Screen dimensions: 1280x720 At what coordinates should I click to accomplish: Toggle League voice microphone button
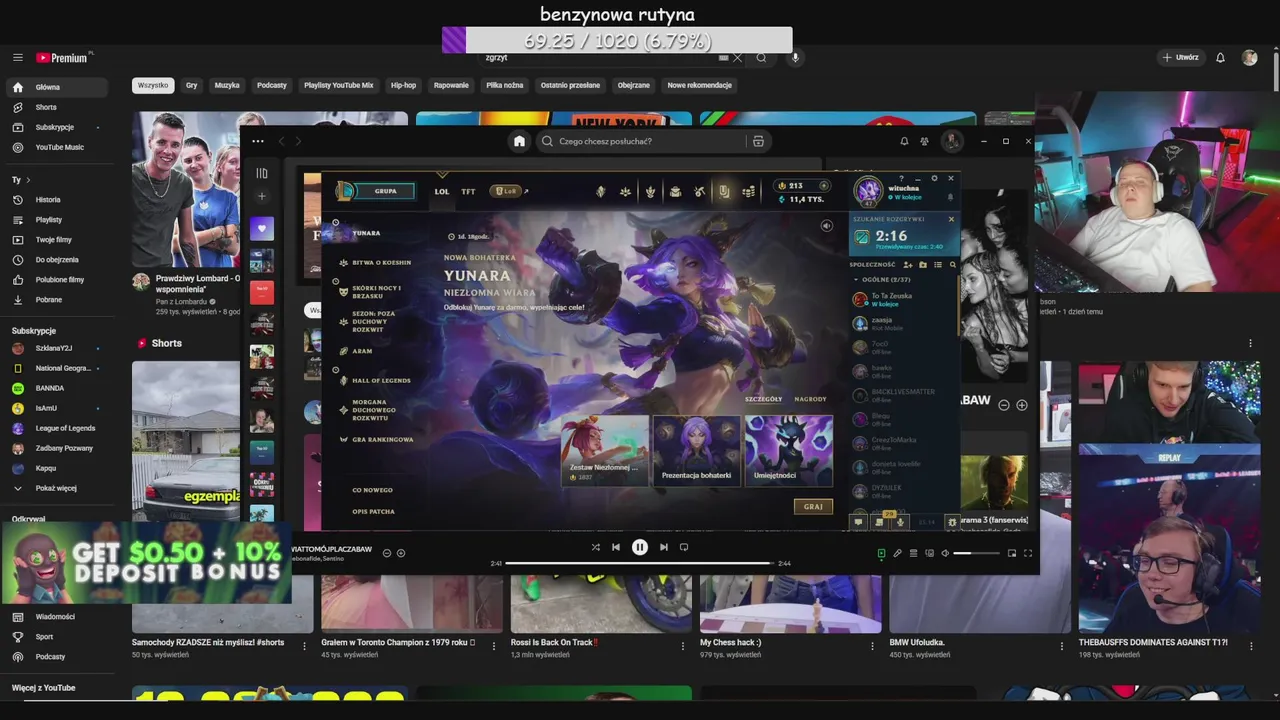click(900, 522)
